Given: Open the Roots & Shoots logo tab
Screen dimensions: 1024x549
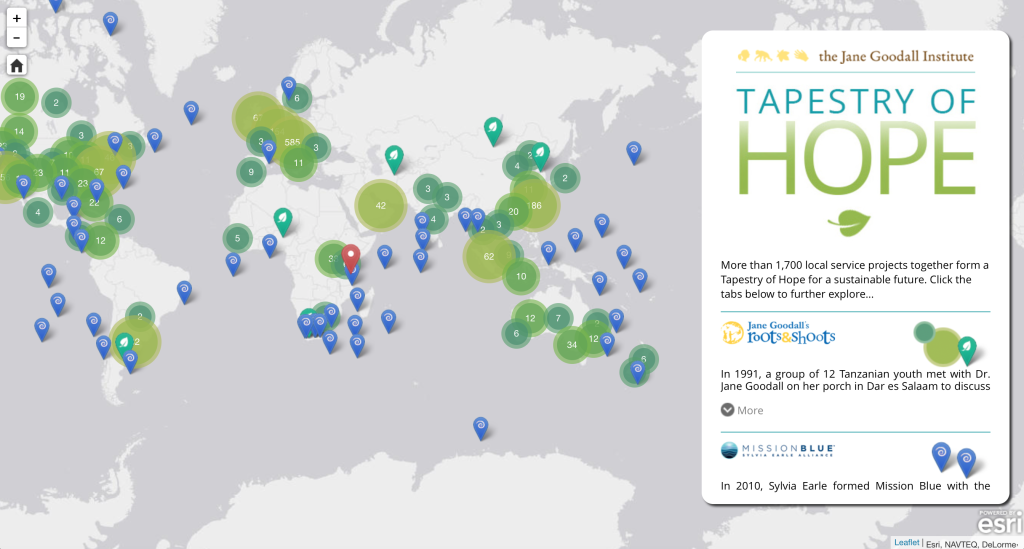Looking at the screenshot, I should point(778,333).
